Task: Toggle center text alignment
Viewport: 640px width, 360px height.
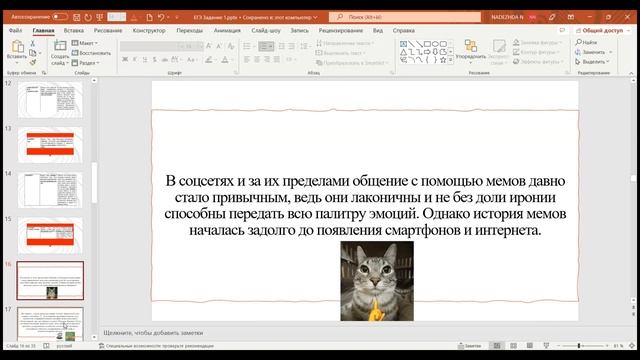Action: (257, 60)
